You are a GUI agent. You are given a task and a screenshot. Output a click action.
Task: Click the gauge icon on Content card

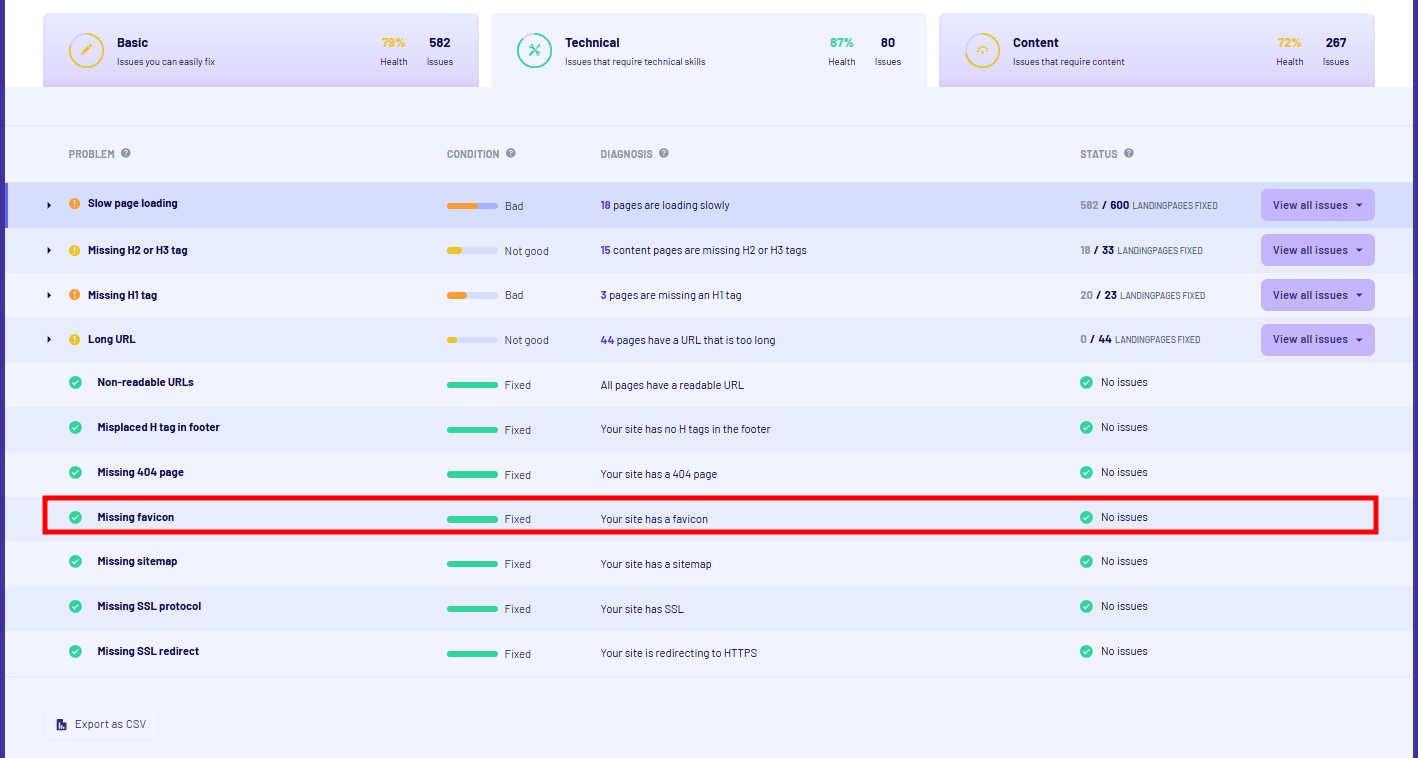(x=982, y=51)
